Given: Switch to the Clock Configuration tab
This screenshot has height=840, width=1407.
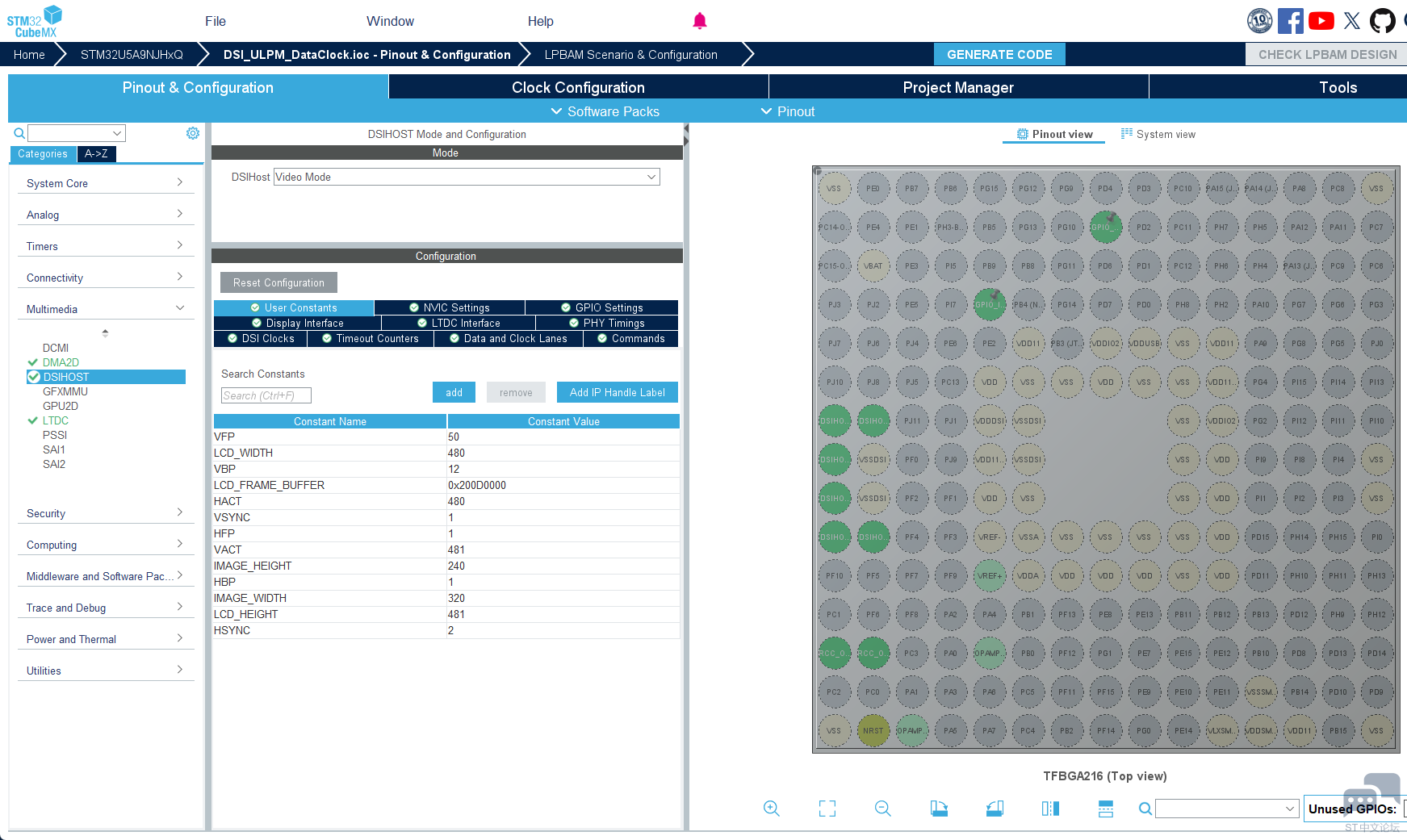Looking at the screenshot, I should click(x=578, y=87).
